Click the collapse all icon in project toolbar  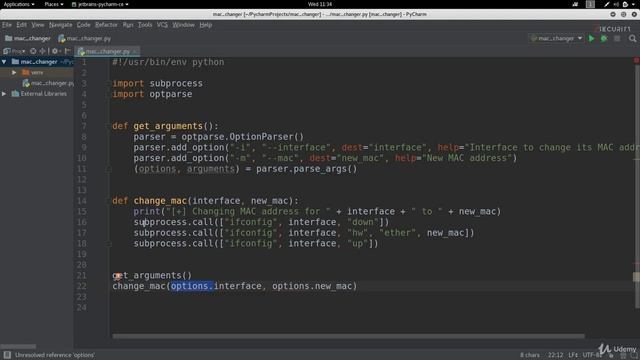[x=42, y=51]
